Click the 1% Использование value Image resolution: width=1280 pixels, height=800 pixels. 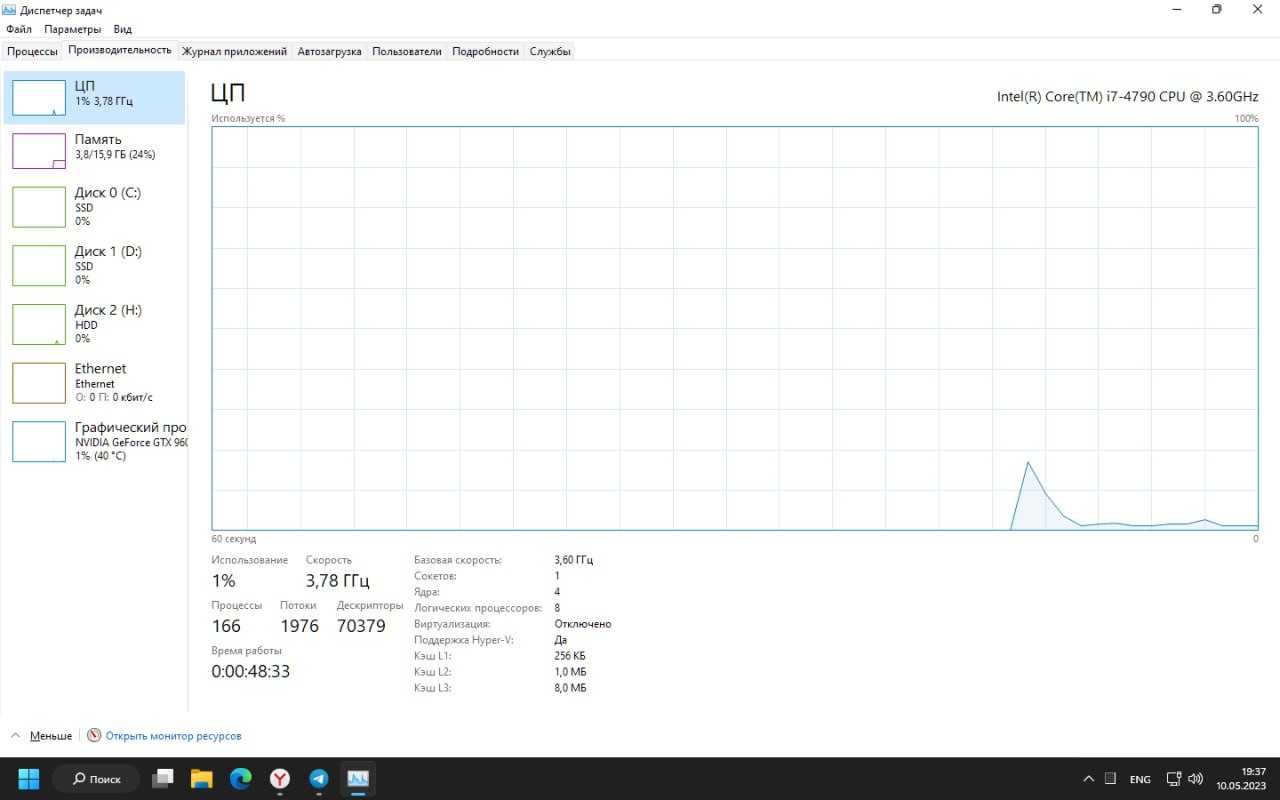223,581
